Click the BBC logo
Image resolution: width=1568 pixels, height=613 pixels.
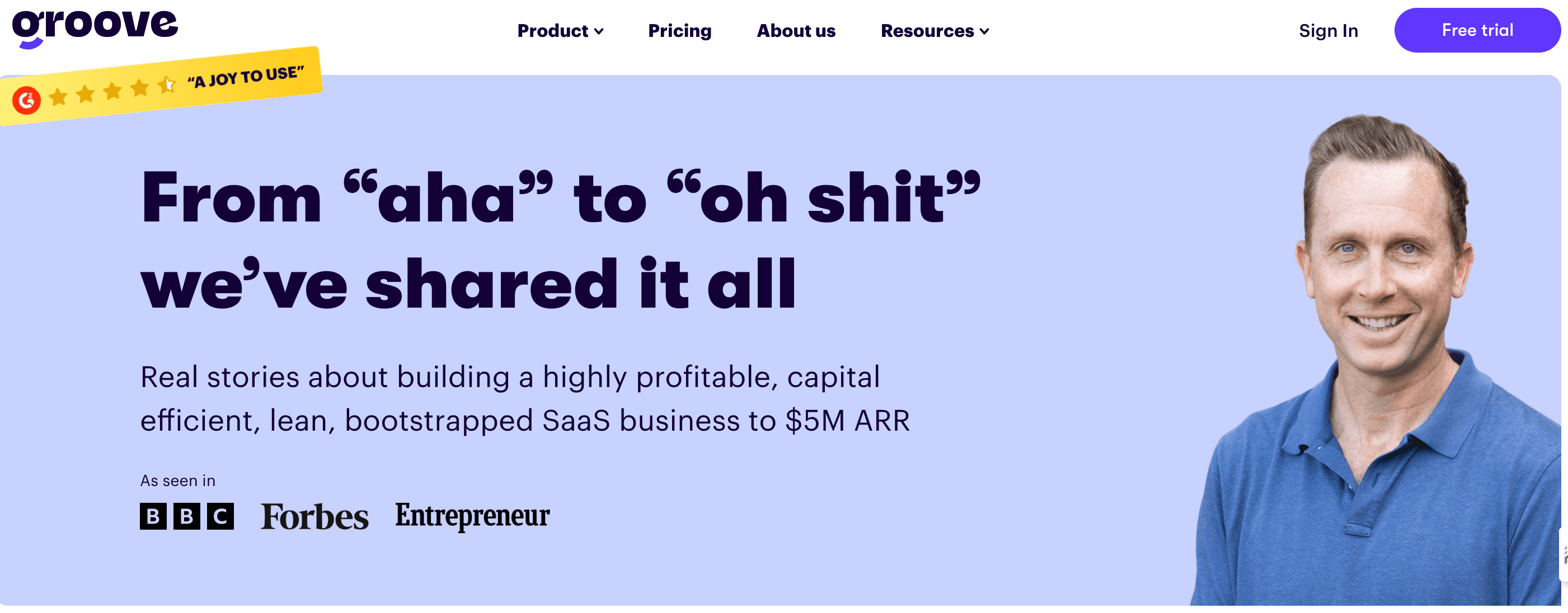pos(187,516)
